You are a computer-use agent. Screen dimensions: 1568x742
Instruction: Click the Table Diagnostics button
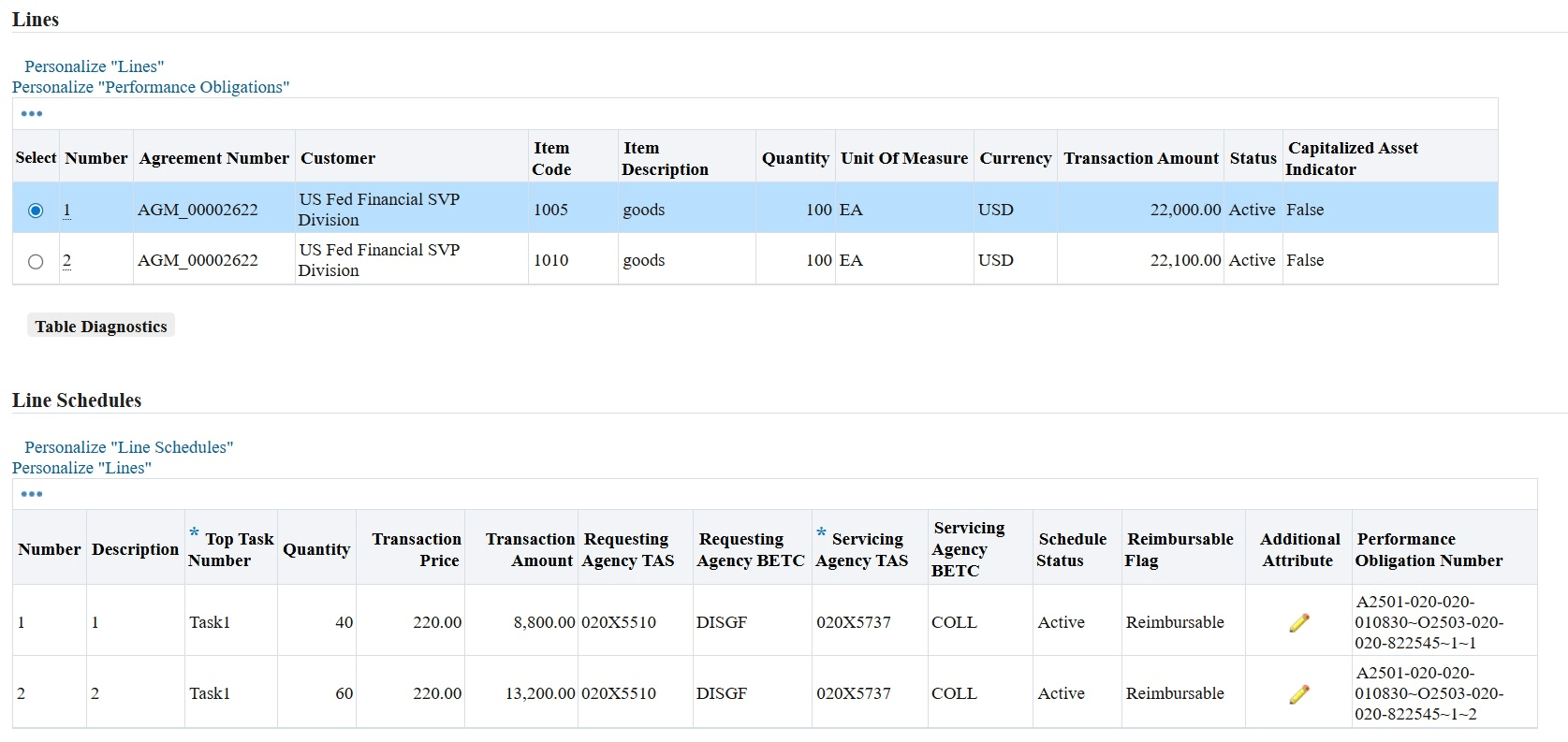[101, 327]
